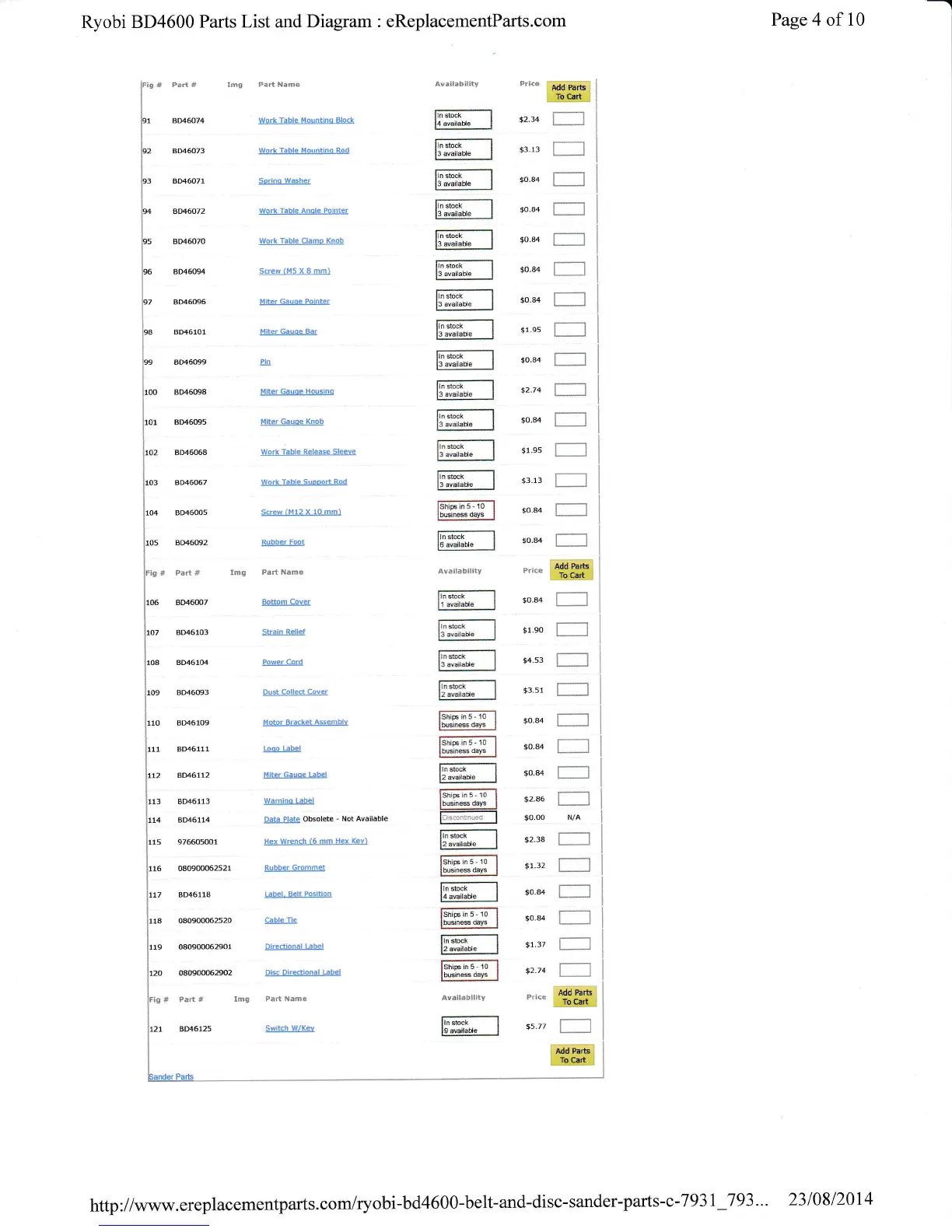Open the Screw (M5 X 8 mm) link
Image resolution: width=952 pixels, height=1232 pixels.
294,271
